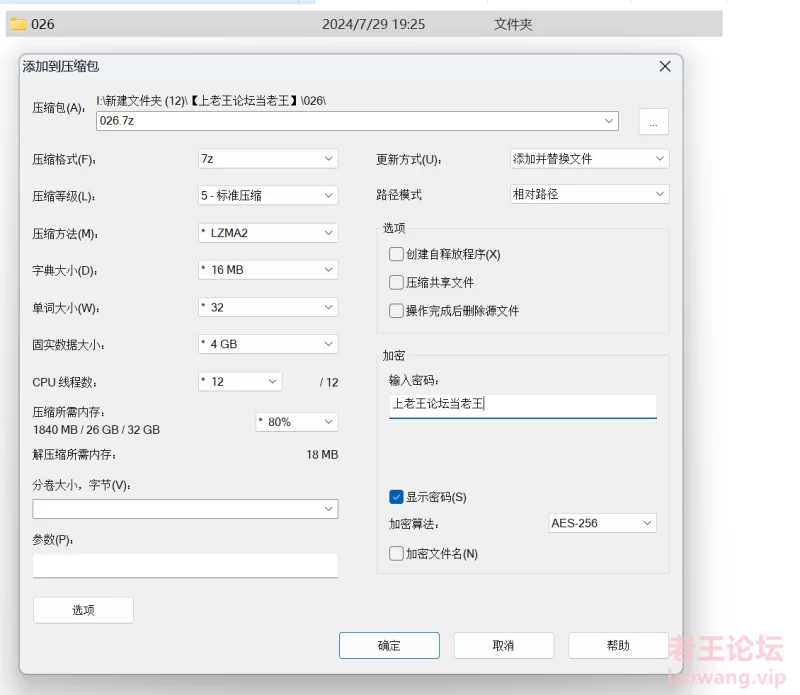This screenshot has height=695, width=800.
Task: Open the 固实数据大小 dropdown showing 4 GB
Action: [268, 344]
